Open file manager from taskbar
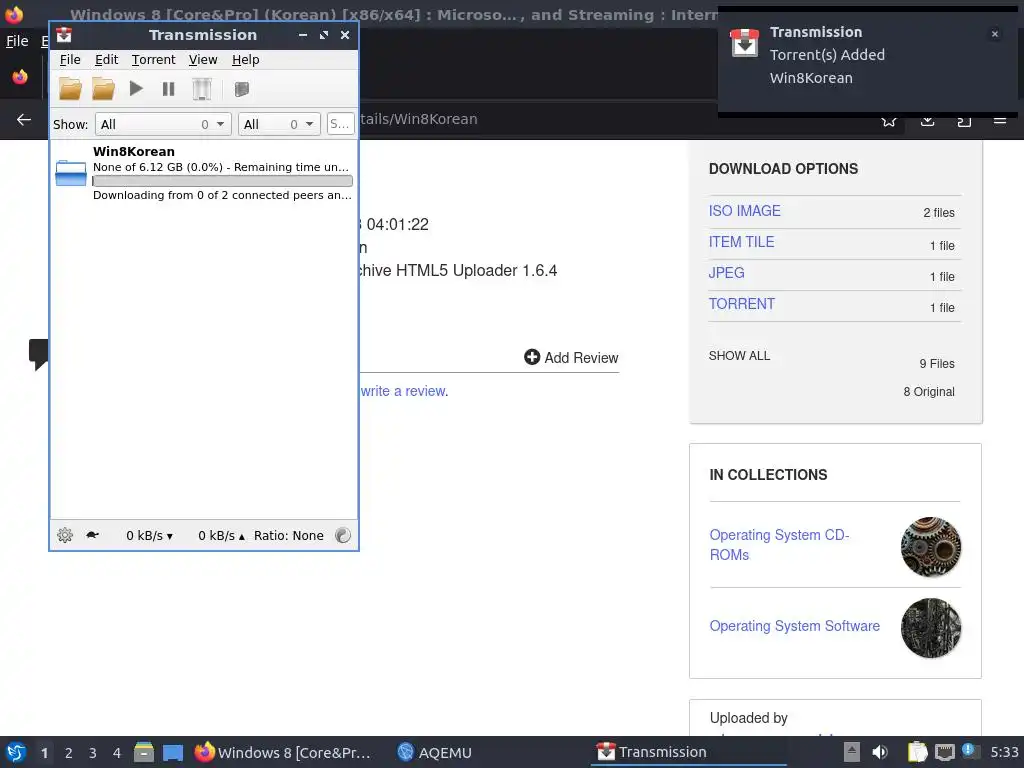Image resolution: width=1024 pixels, height=768 pixels. point(144,752)
